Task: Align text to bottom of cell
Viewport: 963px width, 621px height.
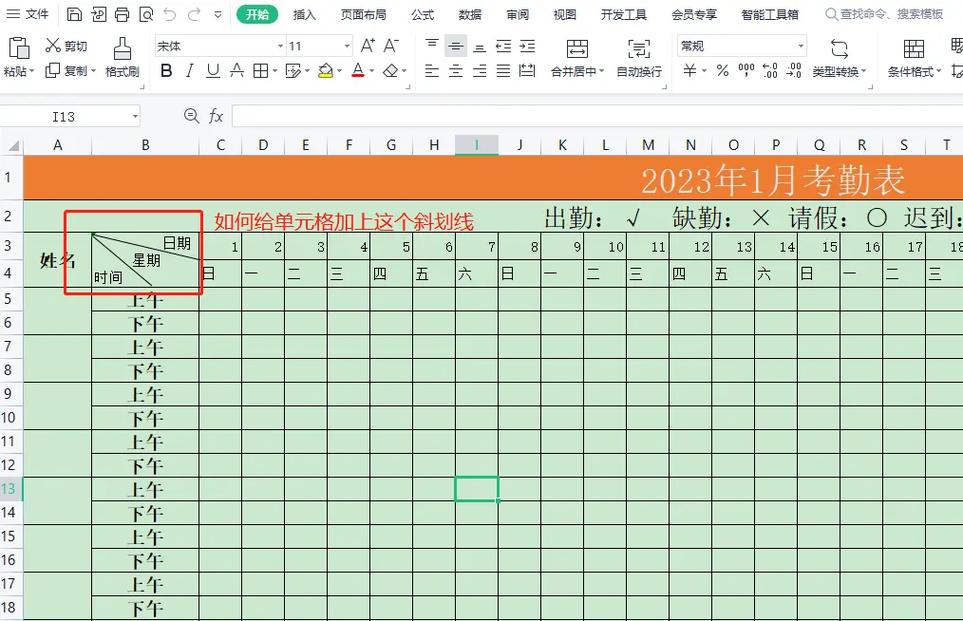Action: tap(480, 46)
